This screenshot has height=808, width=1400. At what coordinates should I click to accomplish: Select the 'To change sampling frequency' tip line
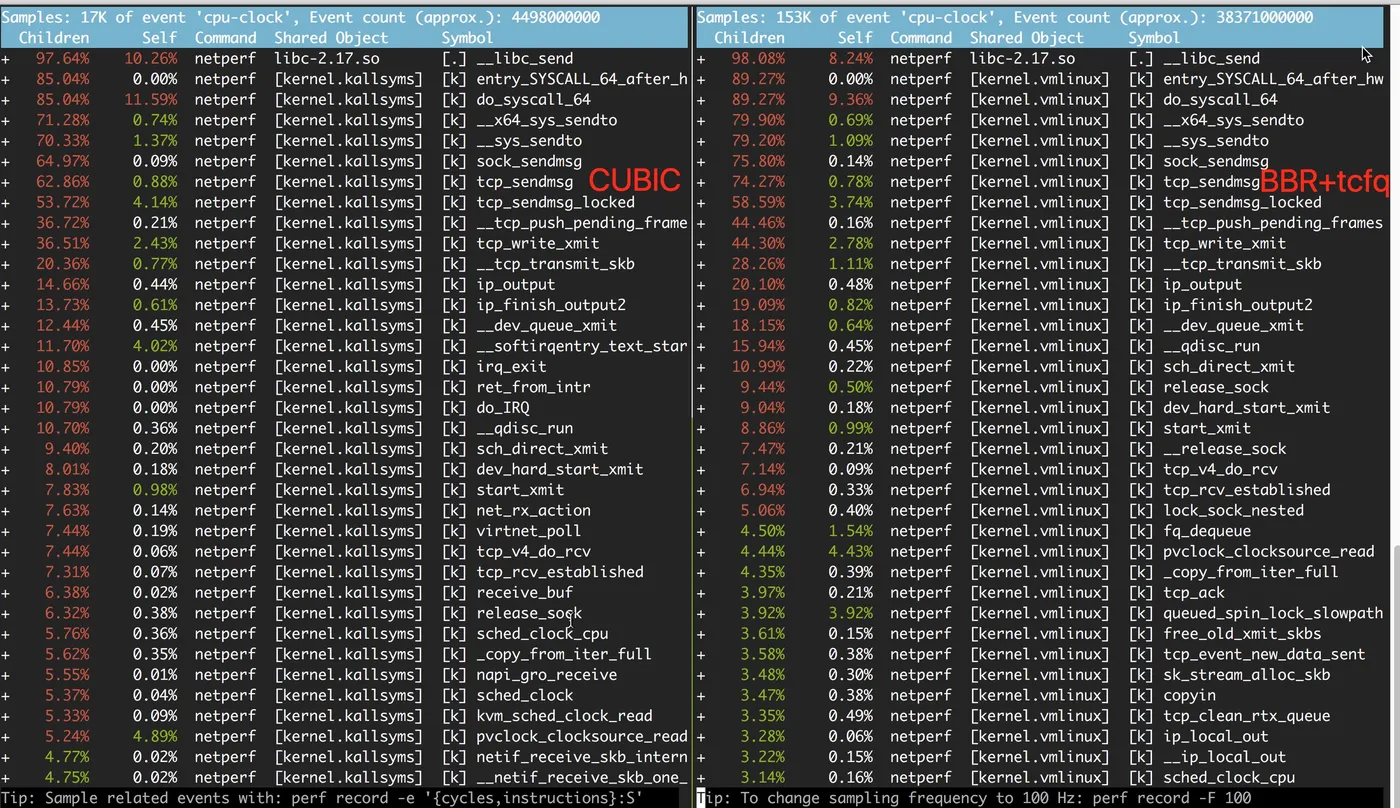coord(973,798)
